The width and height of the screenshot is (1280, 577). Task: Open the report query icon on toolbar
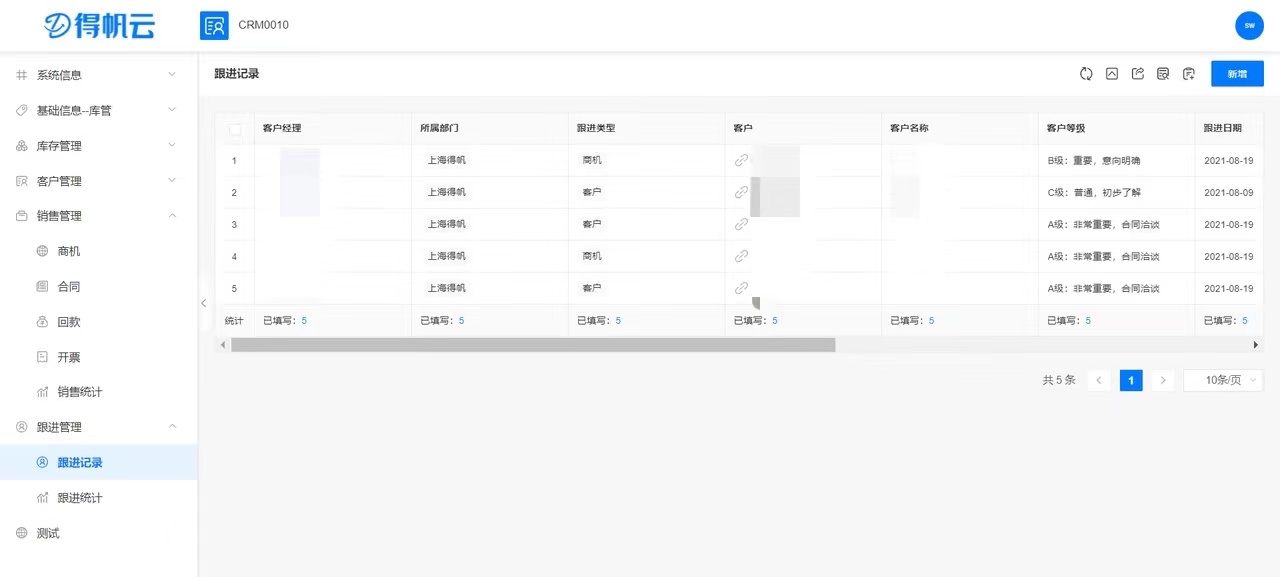point(1163,73)
